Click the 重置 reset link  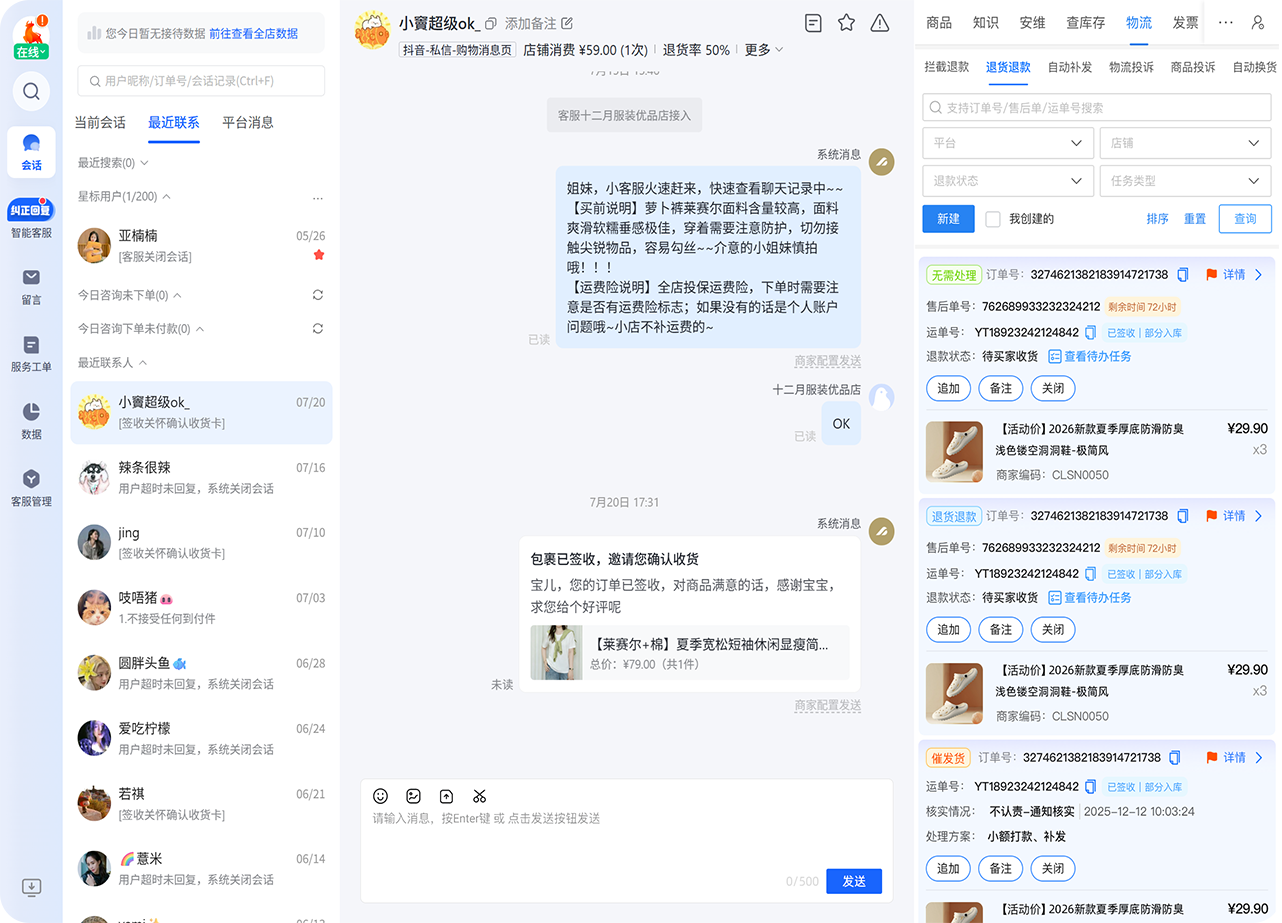pos(1195,219)
